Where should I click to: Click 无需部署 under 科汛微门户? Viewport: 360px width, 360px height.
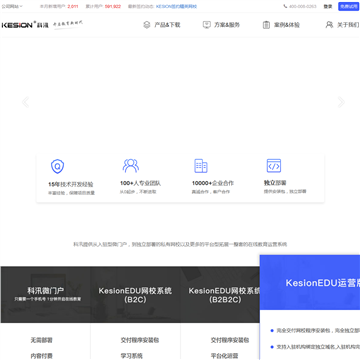[42, 340]
